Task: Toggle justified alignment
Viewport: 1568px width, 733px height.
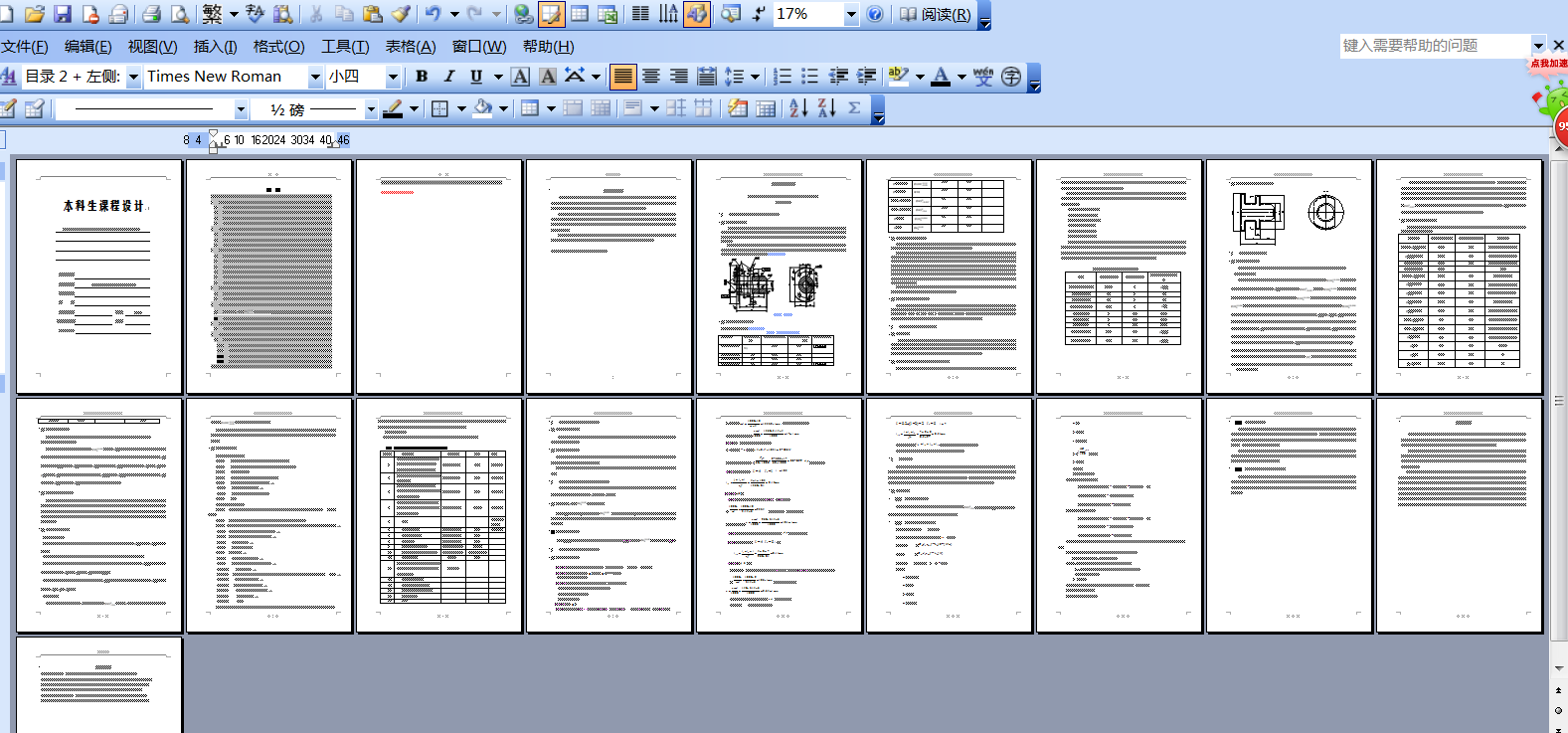Action: pos(622,77)
